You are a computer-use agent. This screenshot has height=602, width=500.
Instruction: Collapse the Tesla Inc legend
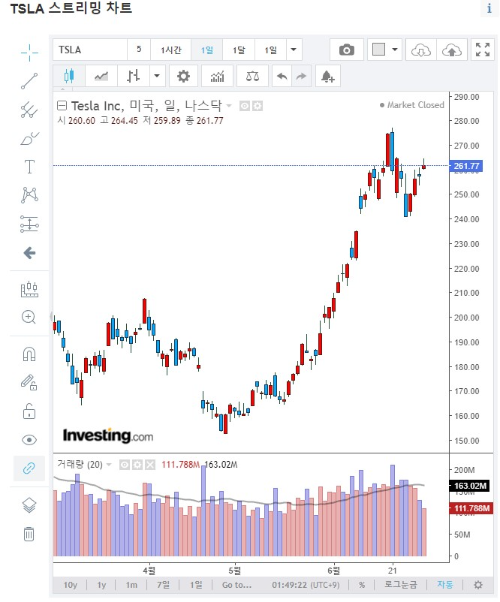(62, 106)
